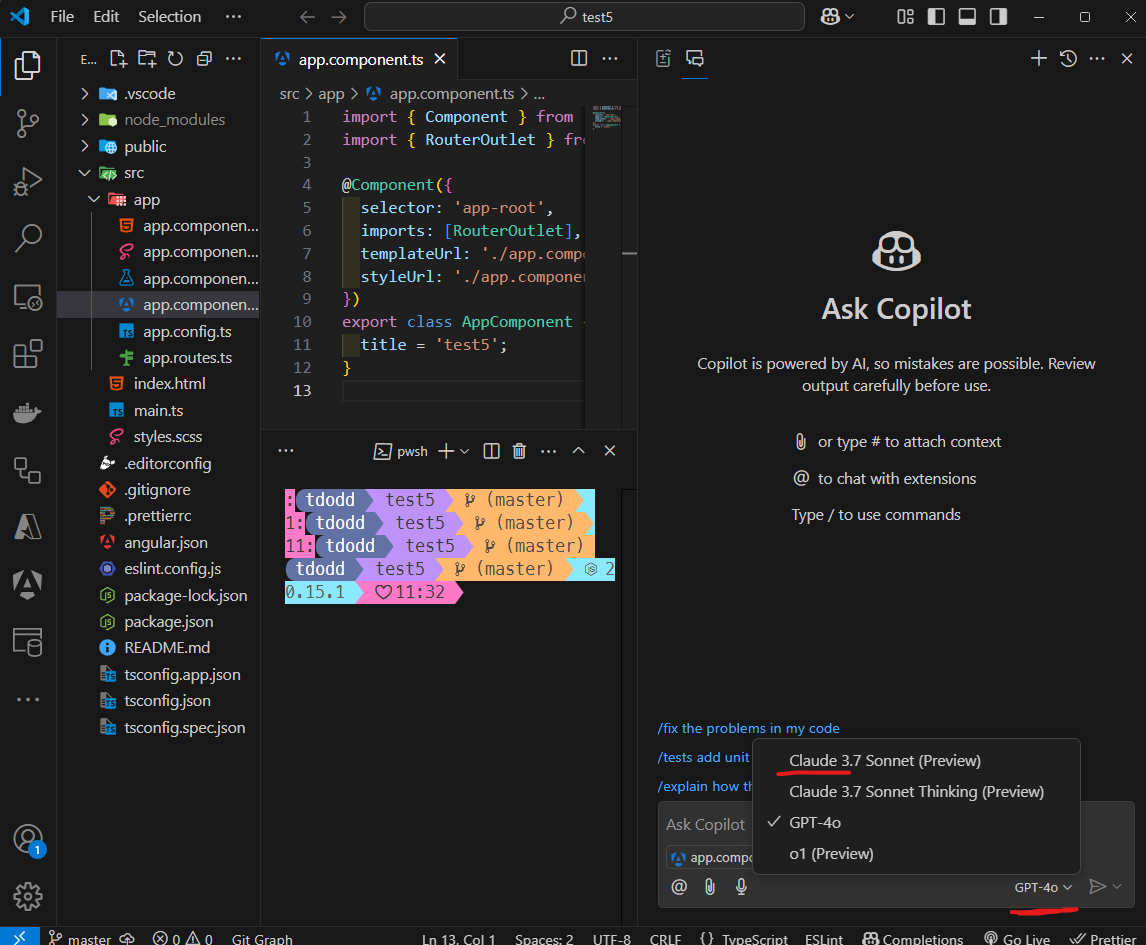The width and height of the screenshot is (1146, 945).
Task: Toggle the secondary side bar
Action: pos(998,17)
